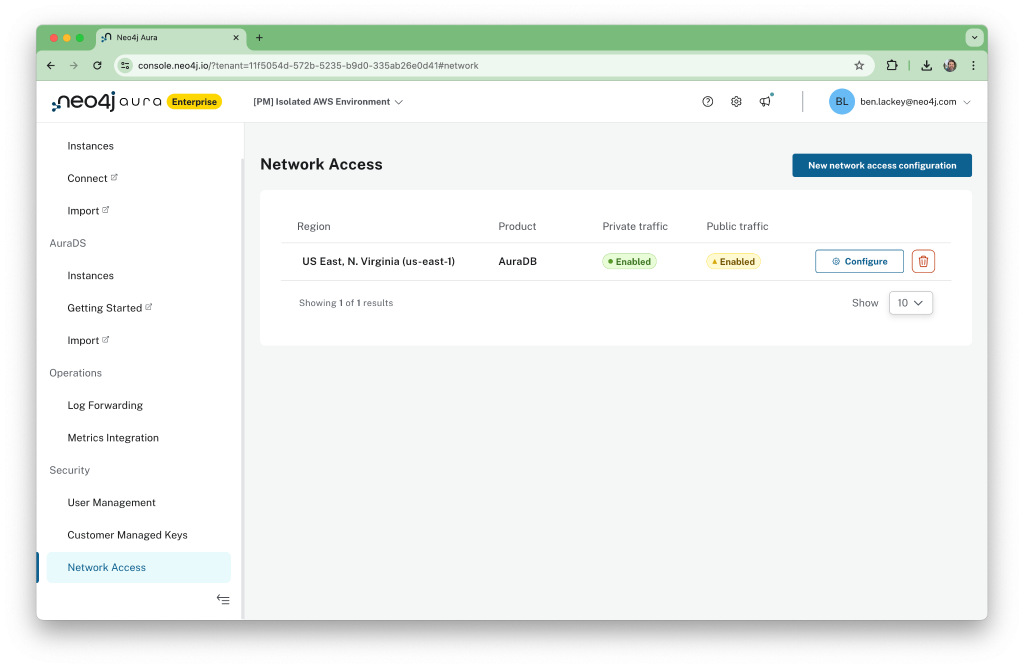Open the Aura help icon
This screenshot has width=1024, height=668.
(x=707, y=101)
